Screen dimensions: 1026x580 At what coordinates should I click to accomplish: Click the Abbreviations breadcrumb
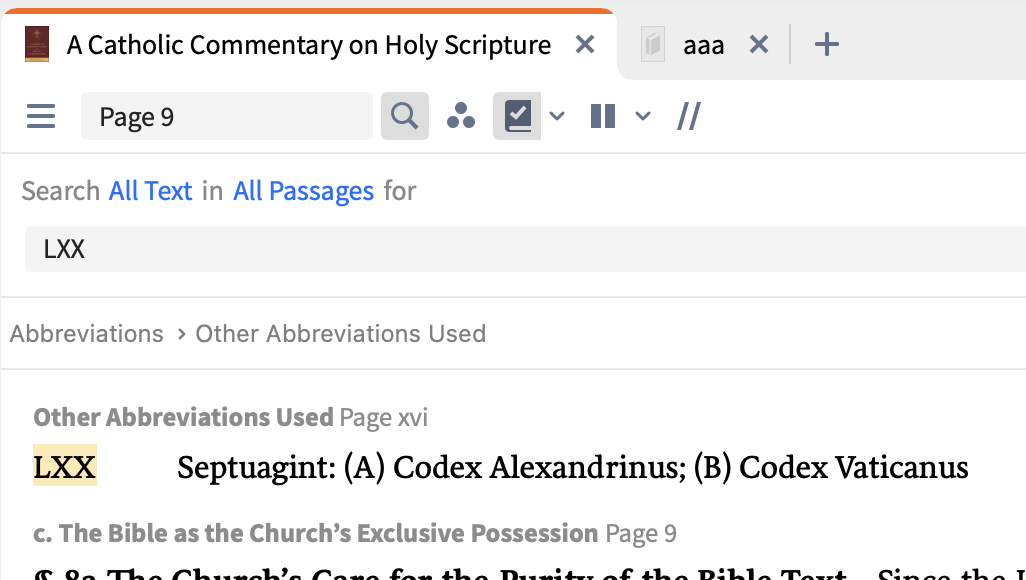(87, 333)
